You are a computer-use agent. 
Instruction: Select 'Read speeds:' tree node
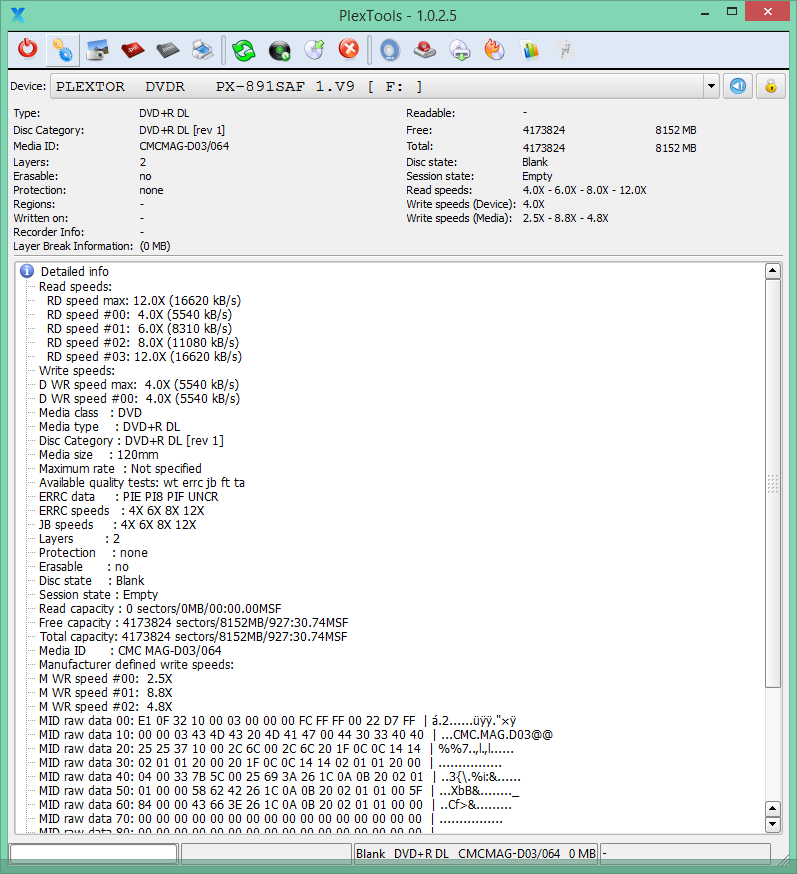coord(75,287)
